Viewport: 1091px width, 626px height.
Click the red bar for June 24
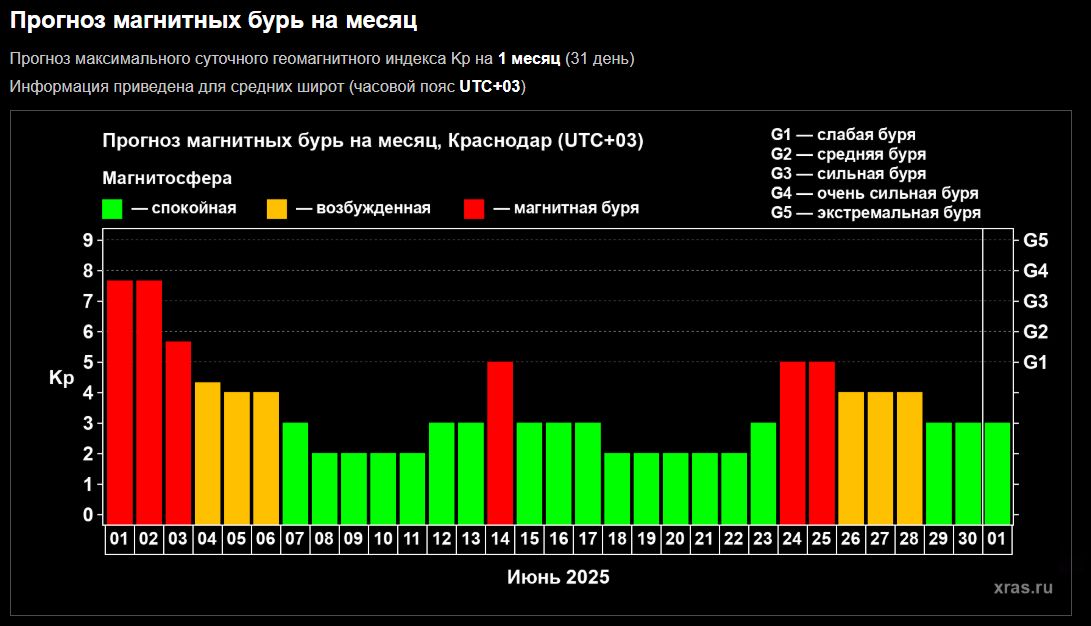click(792, 441)
